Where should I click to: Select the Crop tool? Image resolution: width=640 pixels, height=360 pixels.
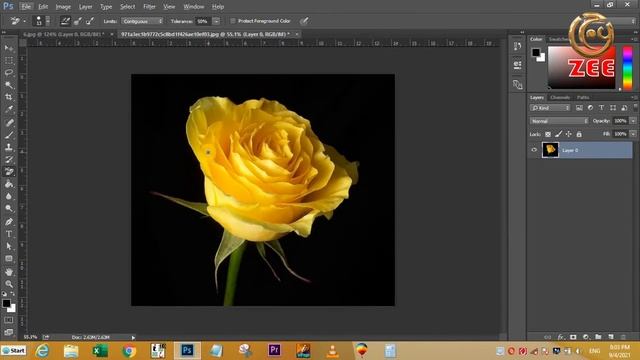[x=9, y=97]
